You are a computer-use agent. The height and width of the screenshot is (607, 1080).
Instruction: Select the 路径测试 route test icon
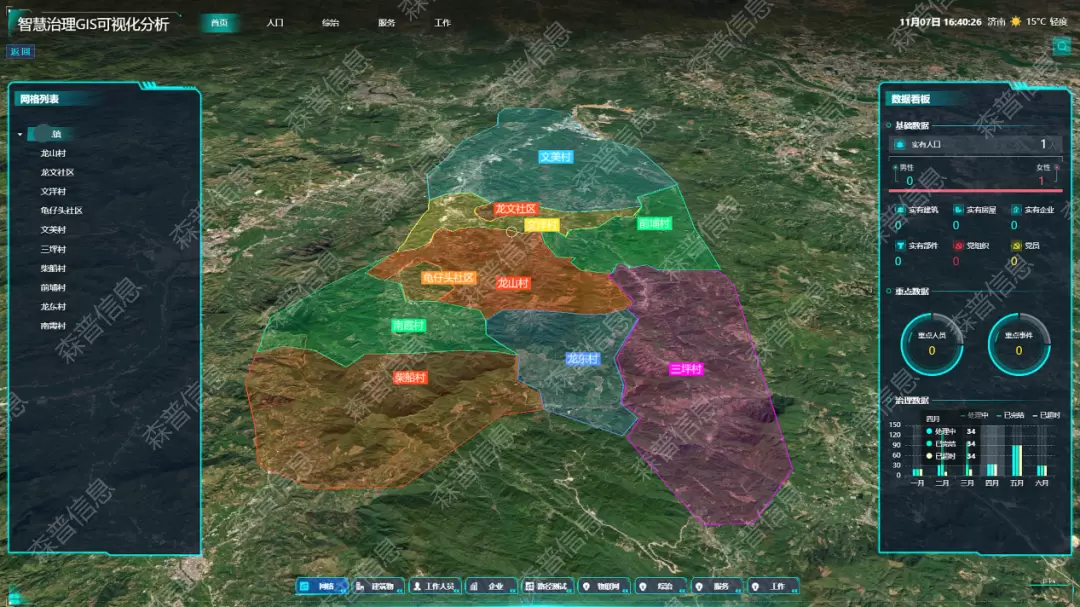tap(530, 586)
